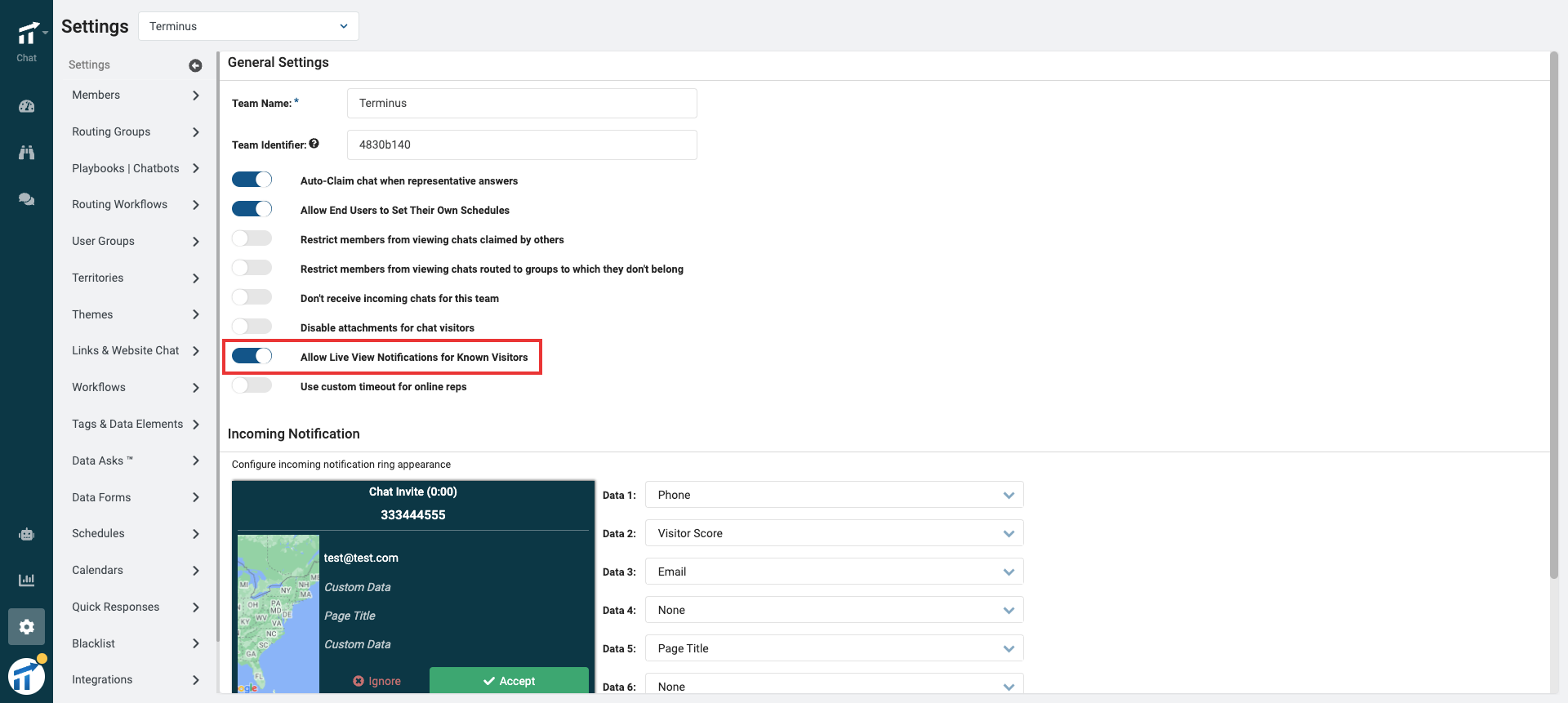Open User Groups settings link
Image resolution: width=1568 pixels, height=703 pixels.
click(103, 241)
